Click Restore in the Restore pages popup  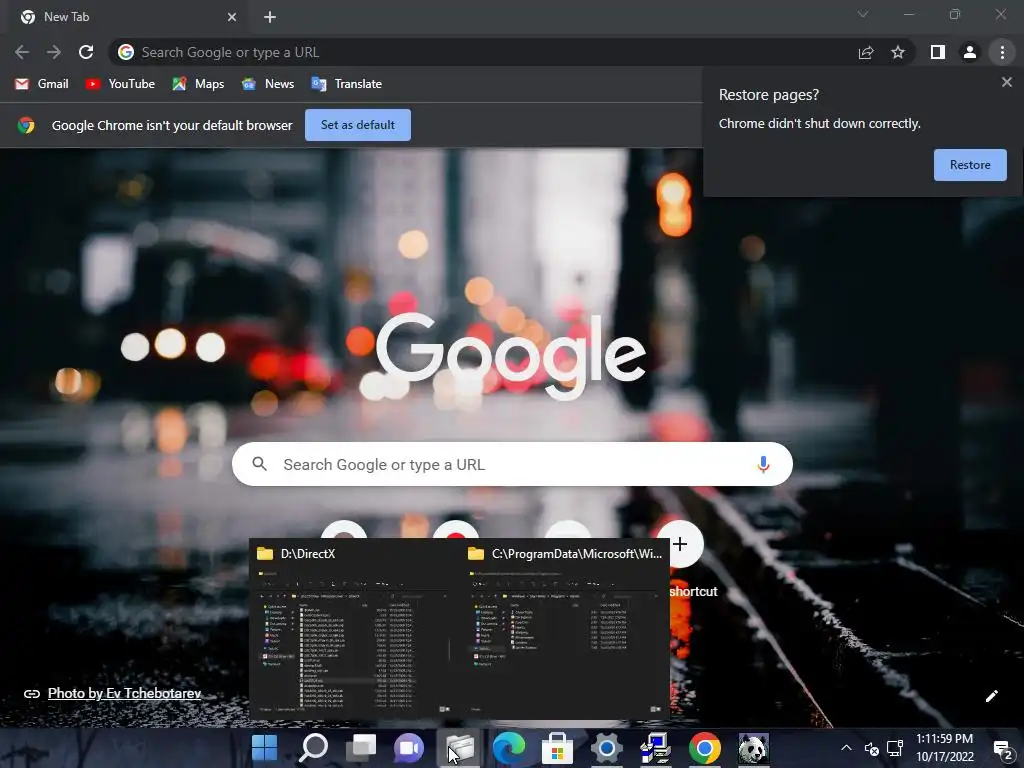970,165
